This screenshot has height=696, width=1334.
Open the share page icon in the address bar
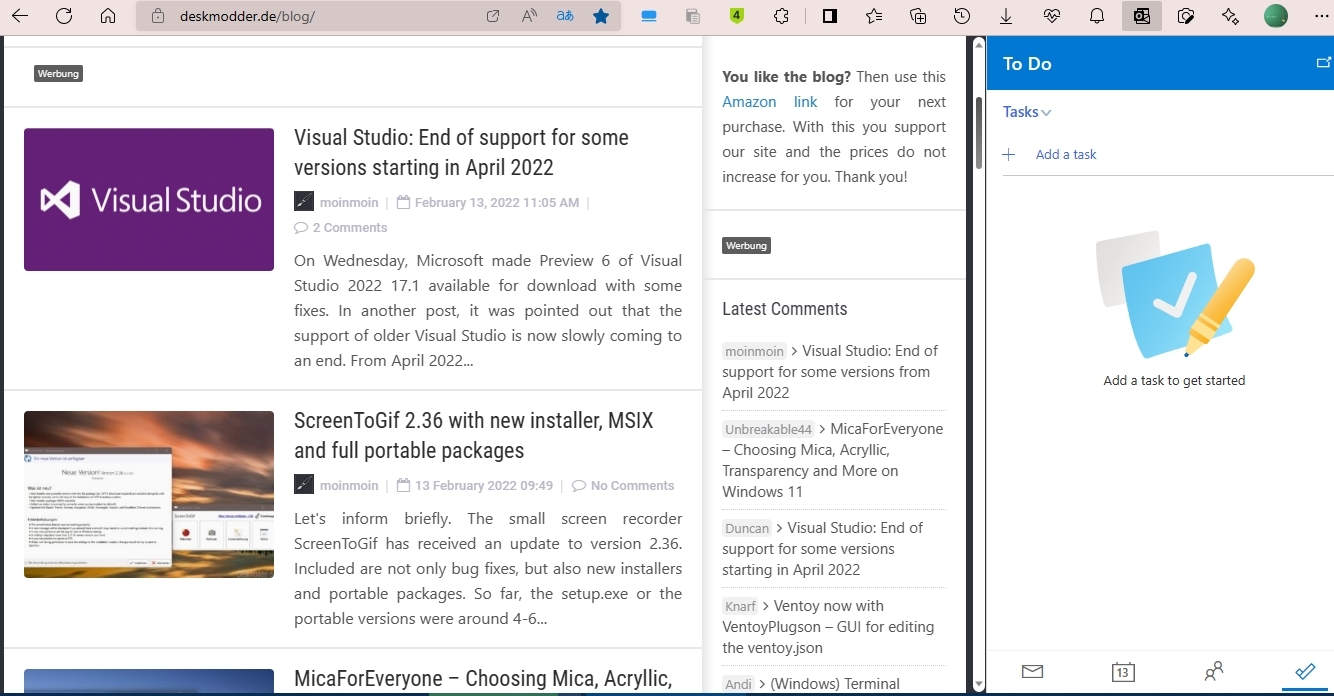pos(493,16)
